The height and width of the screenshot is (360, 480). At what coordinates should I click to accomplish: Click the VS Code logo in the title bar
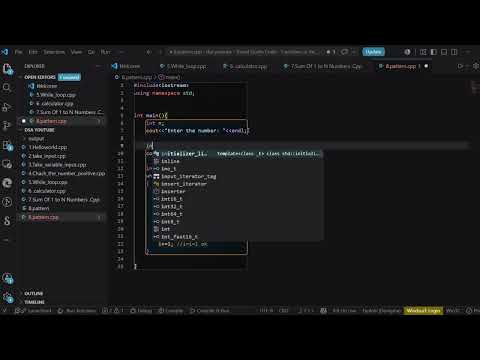click(4, 52)
